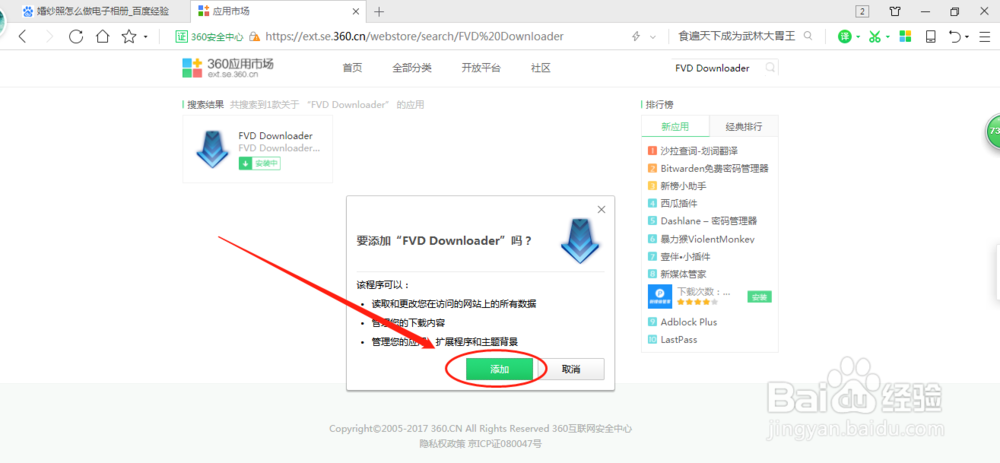
Task: Click the browser forward arrow
Action: (50, 36)
